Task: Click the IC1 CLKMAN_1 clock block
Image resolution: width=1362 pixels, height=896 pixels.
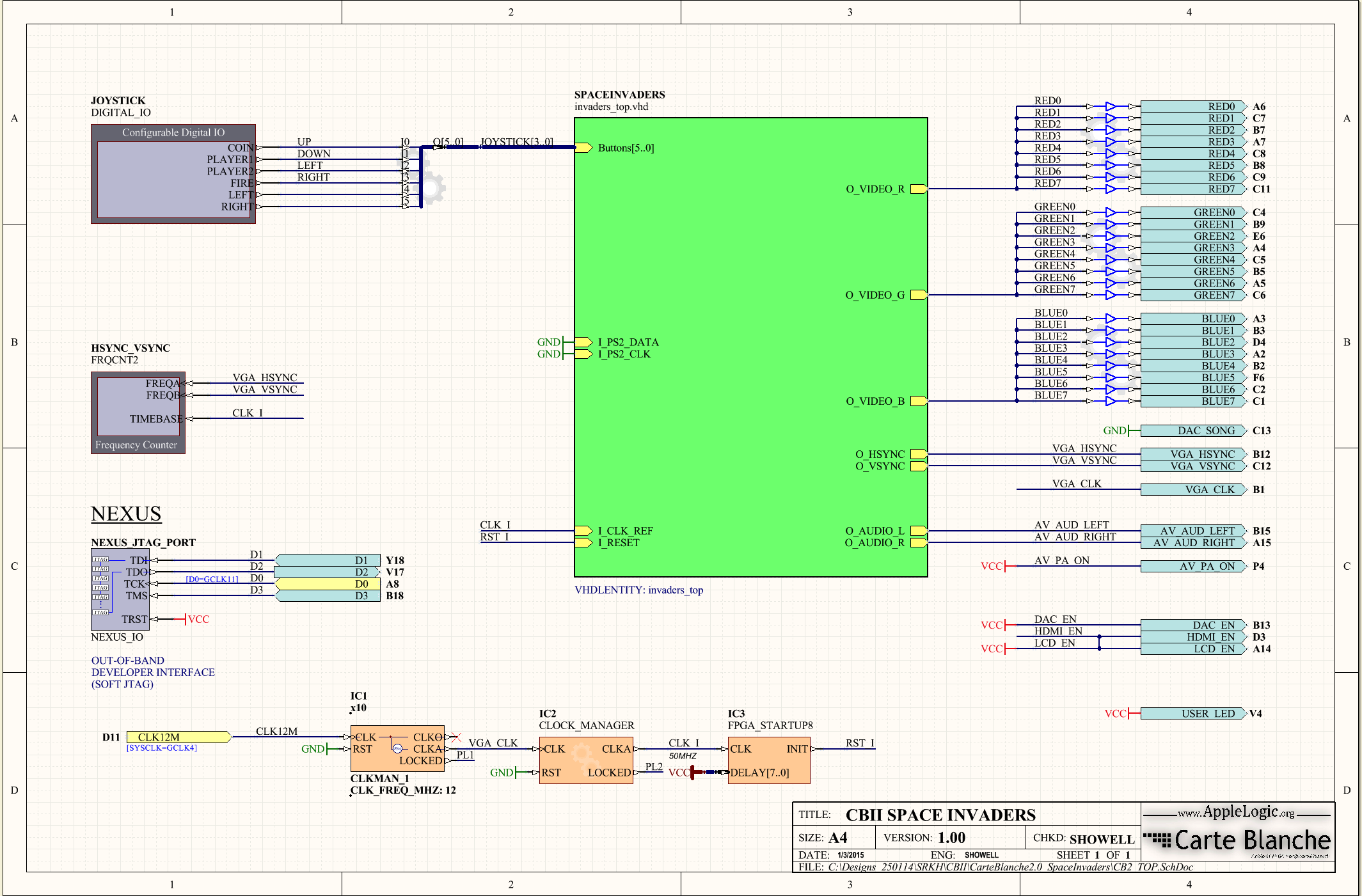Action: coord(397,748)
